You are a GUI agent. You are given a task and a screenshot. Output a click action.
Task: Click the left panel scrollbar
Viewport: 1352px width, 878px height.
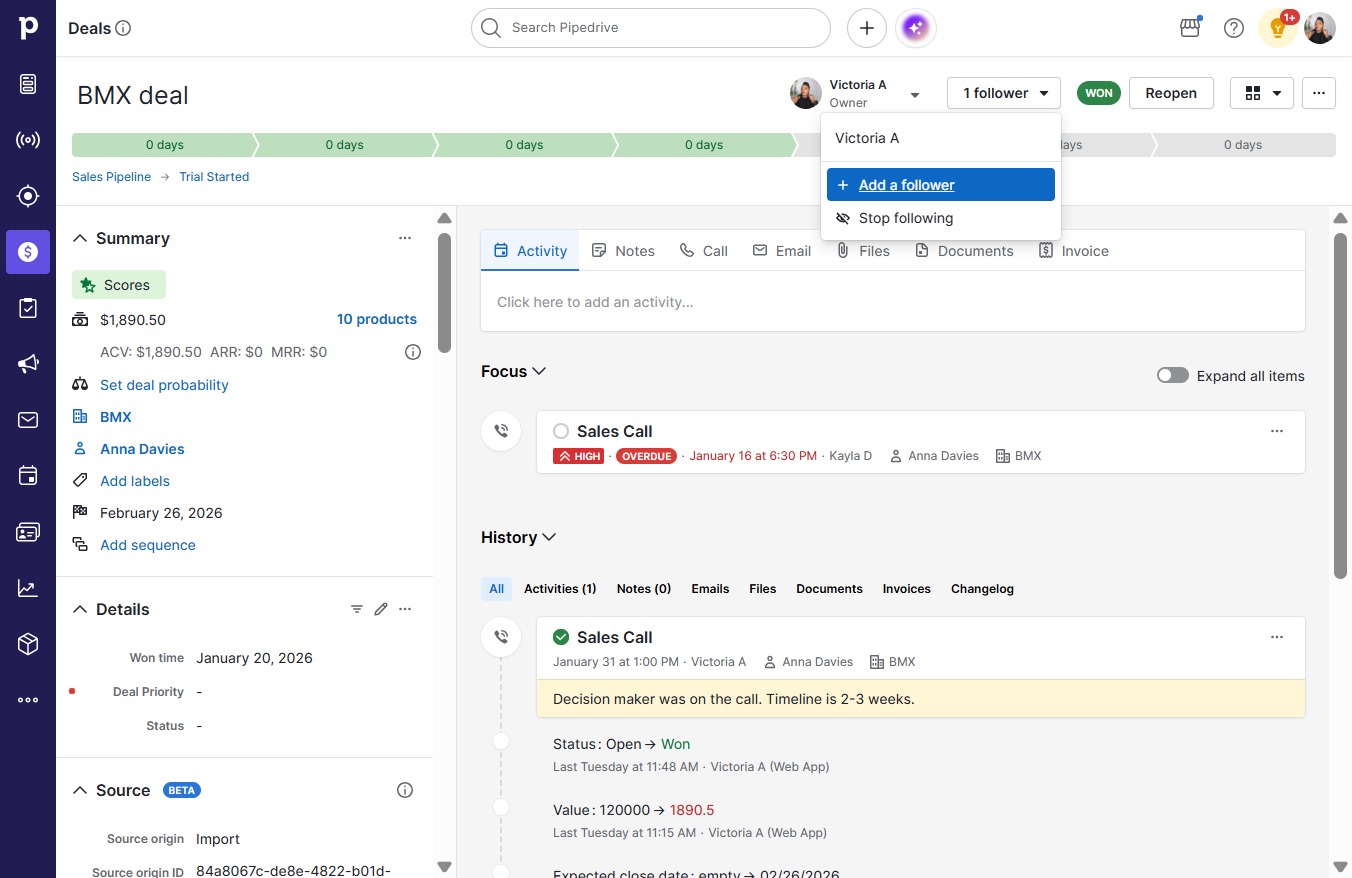[x=445, y=294]
